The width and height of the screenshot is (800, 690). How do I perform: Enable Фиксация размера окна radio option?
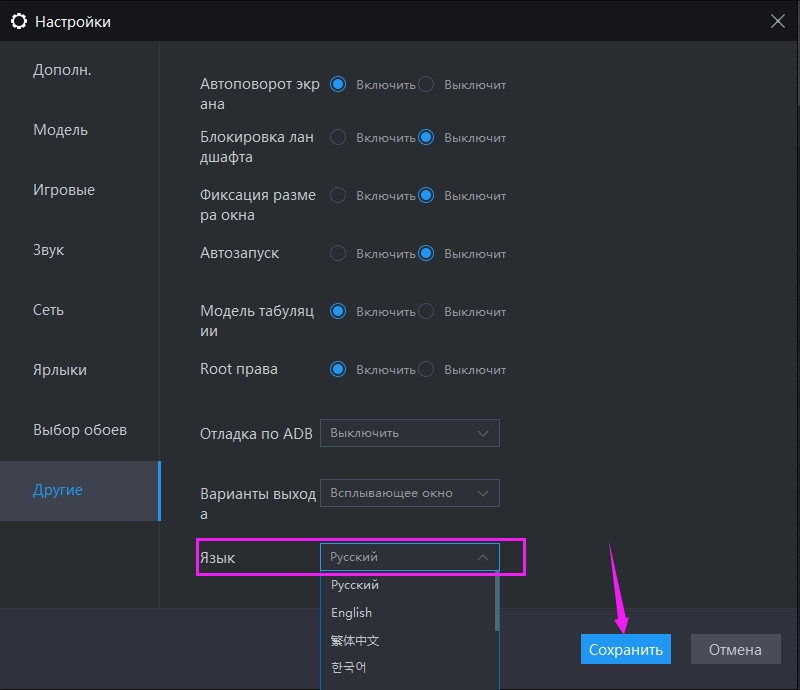338,195
